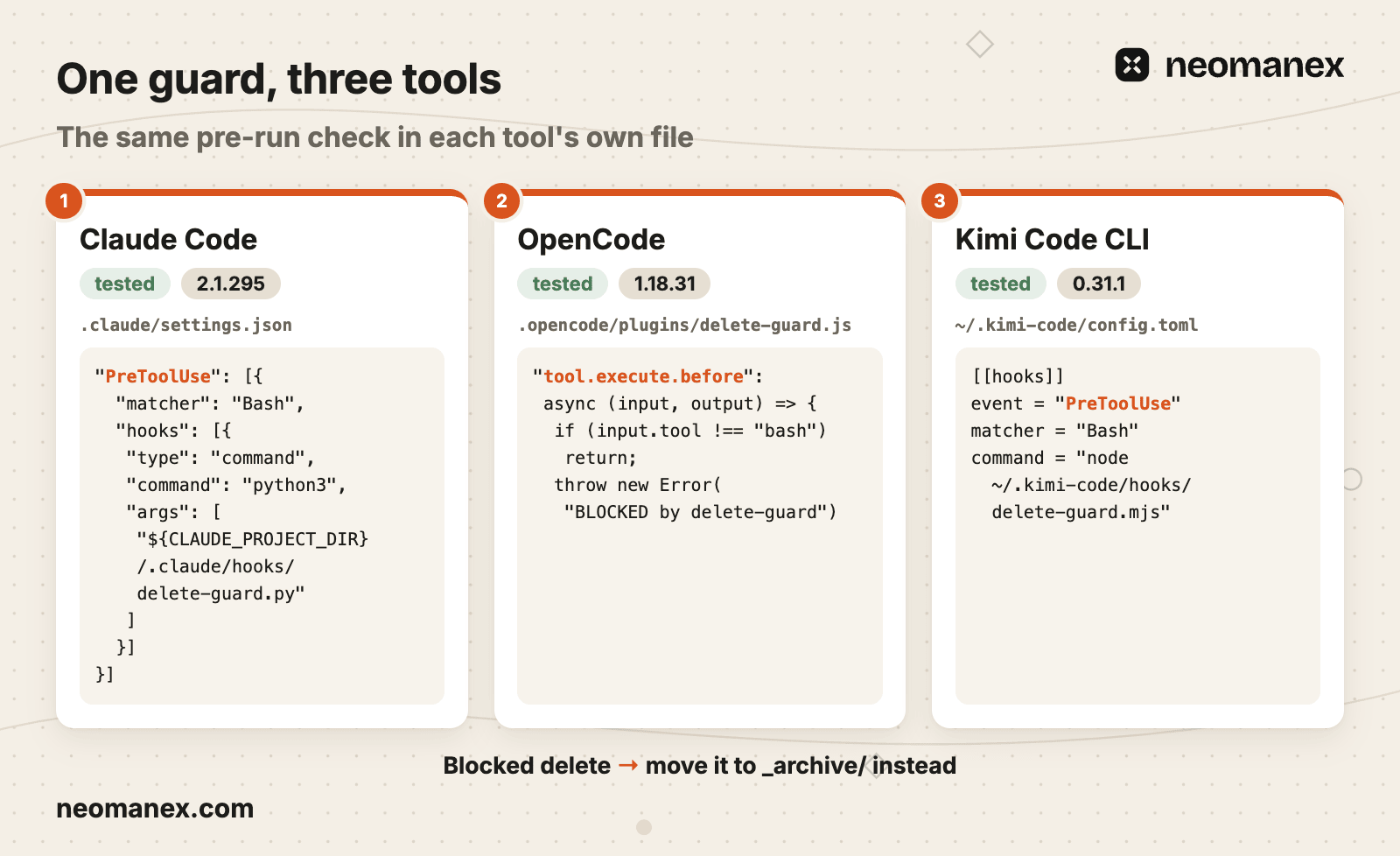
Task: Click the tested badge under Claude Code
Action: [x=125, y=284]
